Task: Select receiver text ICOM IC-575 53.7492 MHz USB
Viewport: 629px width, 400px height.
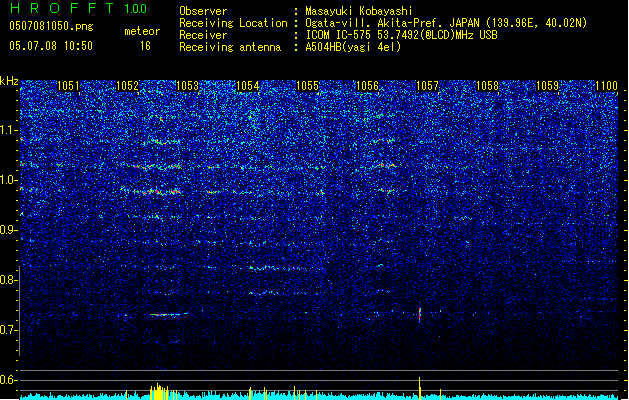Action: [x=402, y=35]
